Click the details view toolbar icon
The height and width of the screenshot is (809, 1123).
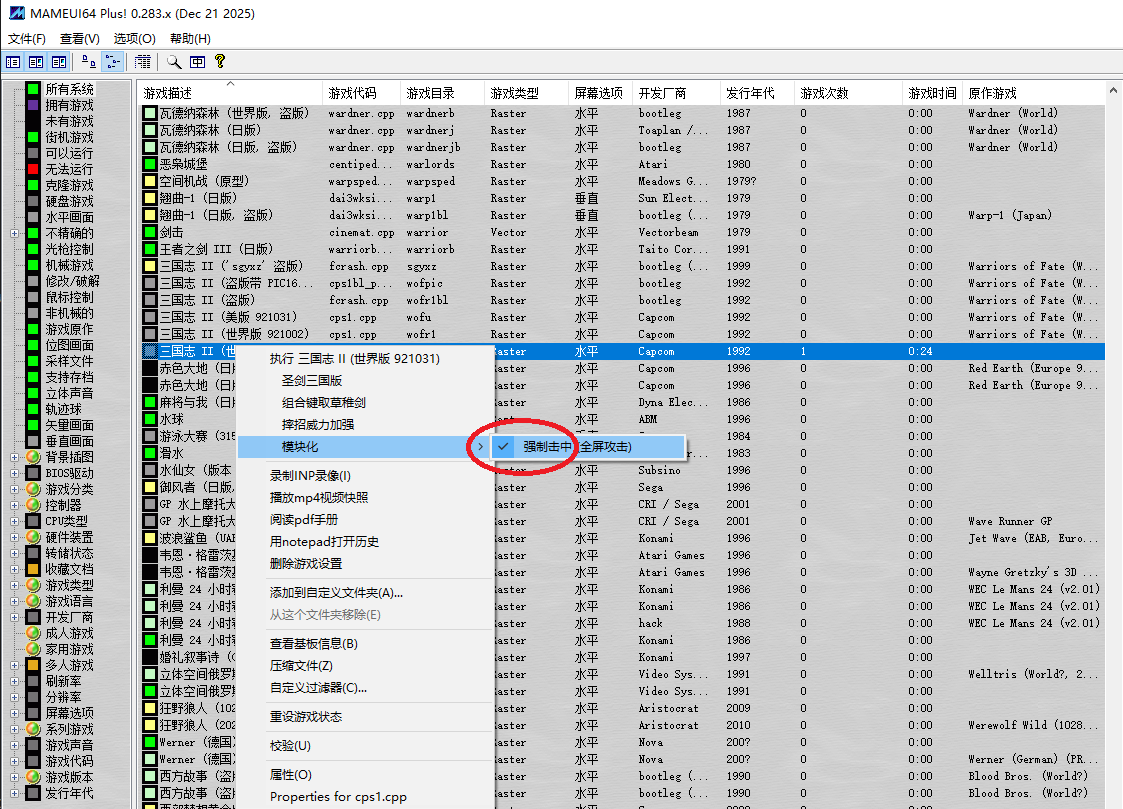(x=142, y=61)
